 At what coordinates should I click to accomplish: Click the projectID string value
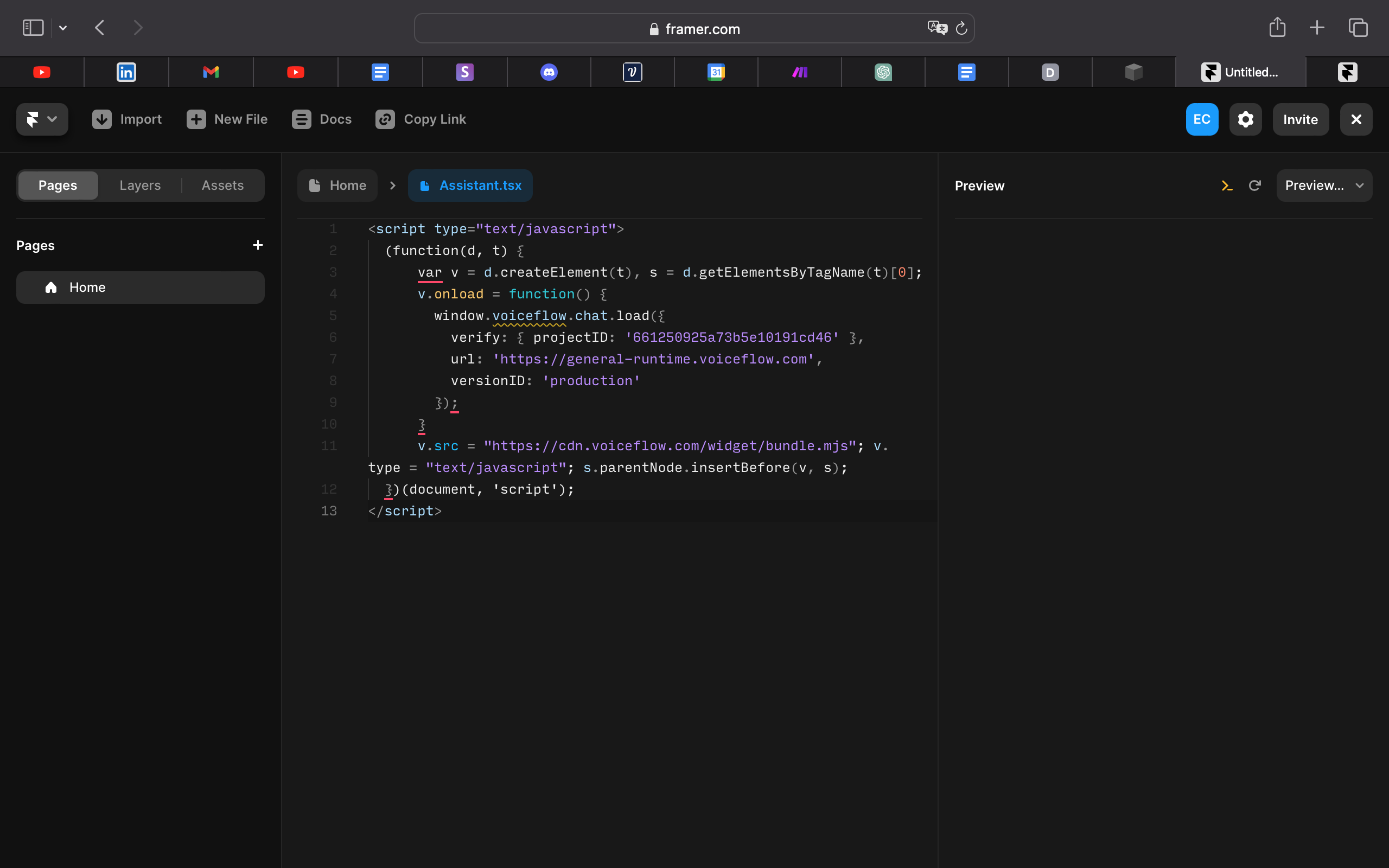[x=732, y=337]
